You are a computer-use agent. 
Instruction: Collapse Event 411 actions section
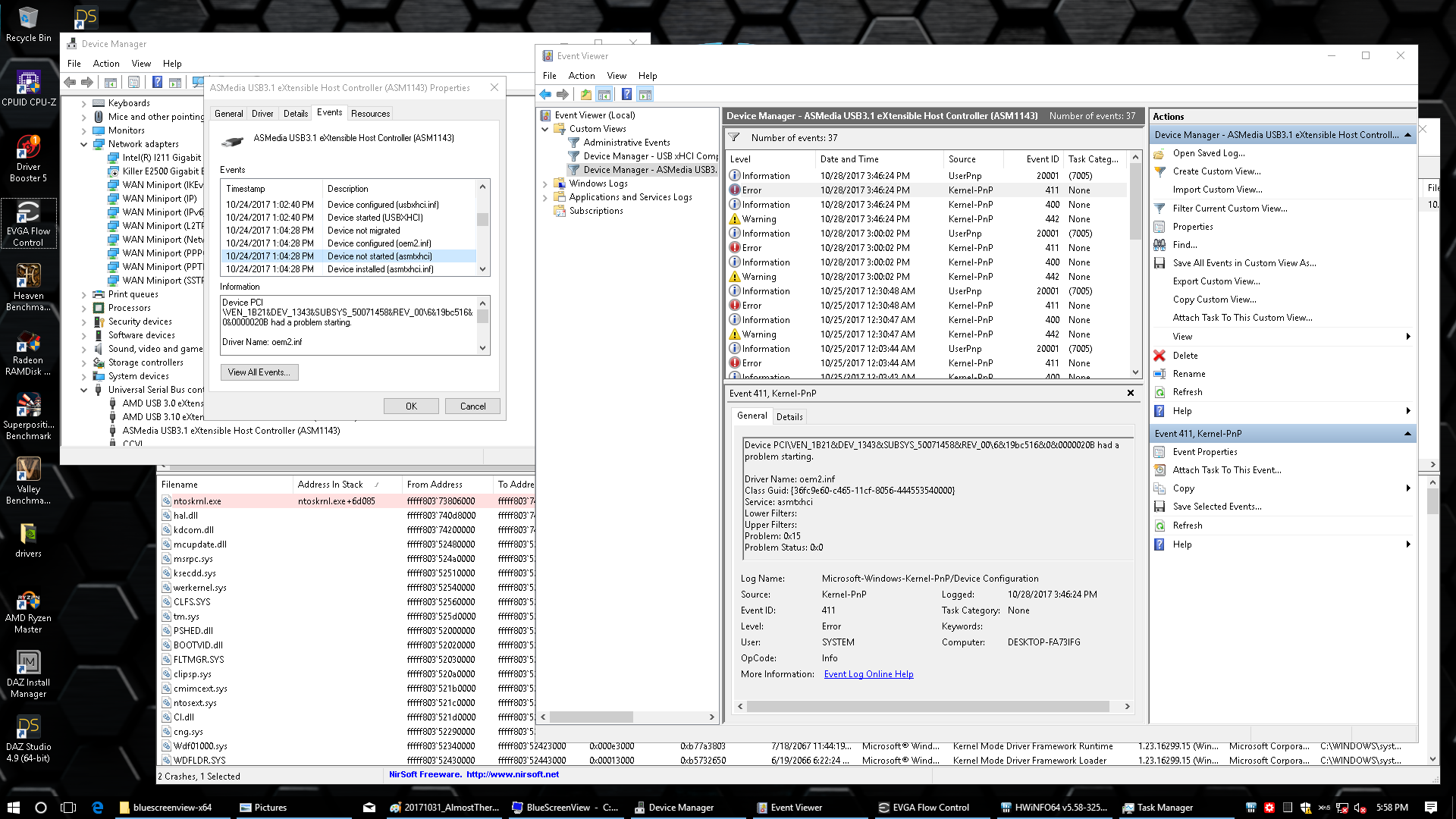1407,434
